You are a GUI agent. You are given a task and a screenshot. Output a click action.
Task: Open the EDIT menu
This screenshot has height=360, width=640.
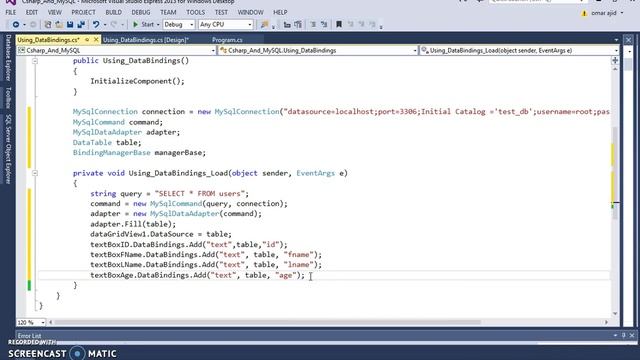pos(32,12)
